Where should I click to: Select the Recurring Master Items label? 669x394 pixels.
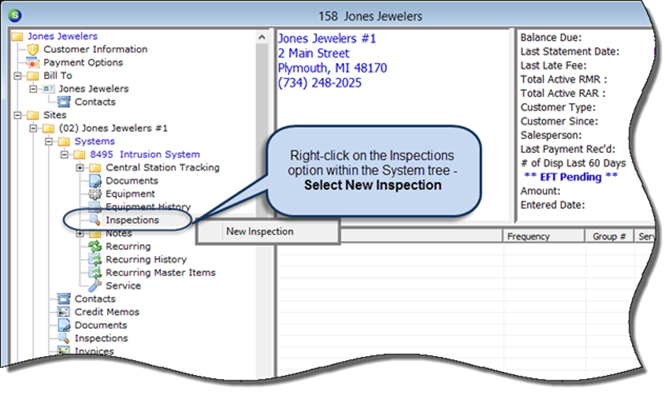(160, 272)
